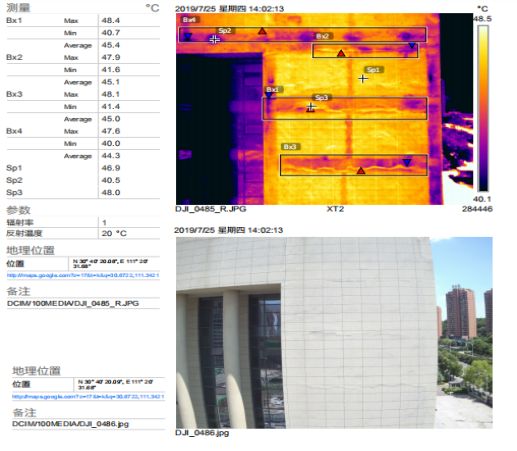Select the Bx3 label tag
517x451 pixels.
coord(291,147)
